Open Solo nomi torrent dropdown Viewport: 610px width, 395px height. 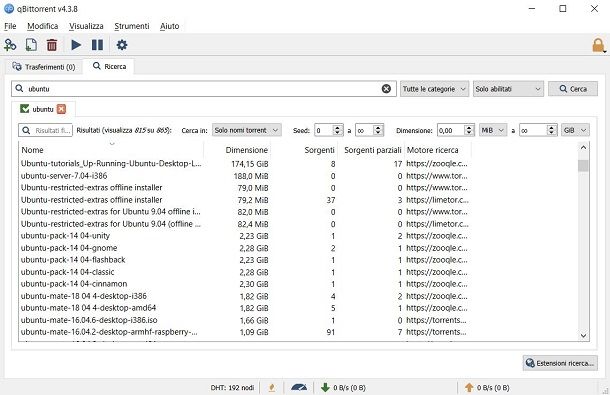click(247, 130)
